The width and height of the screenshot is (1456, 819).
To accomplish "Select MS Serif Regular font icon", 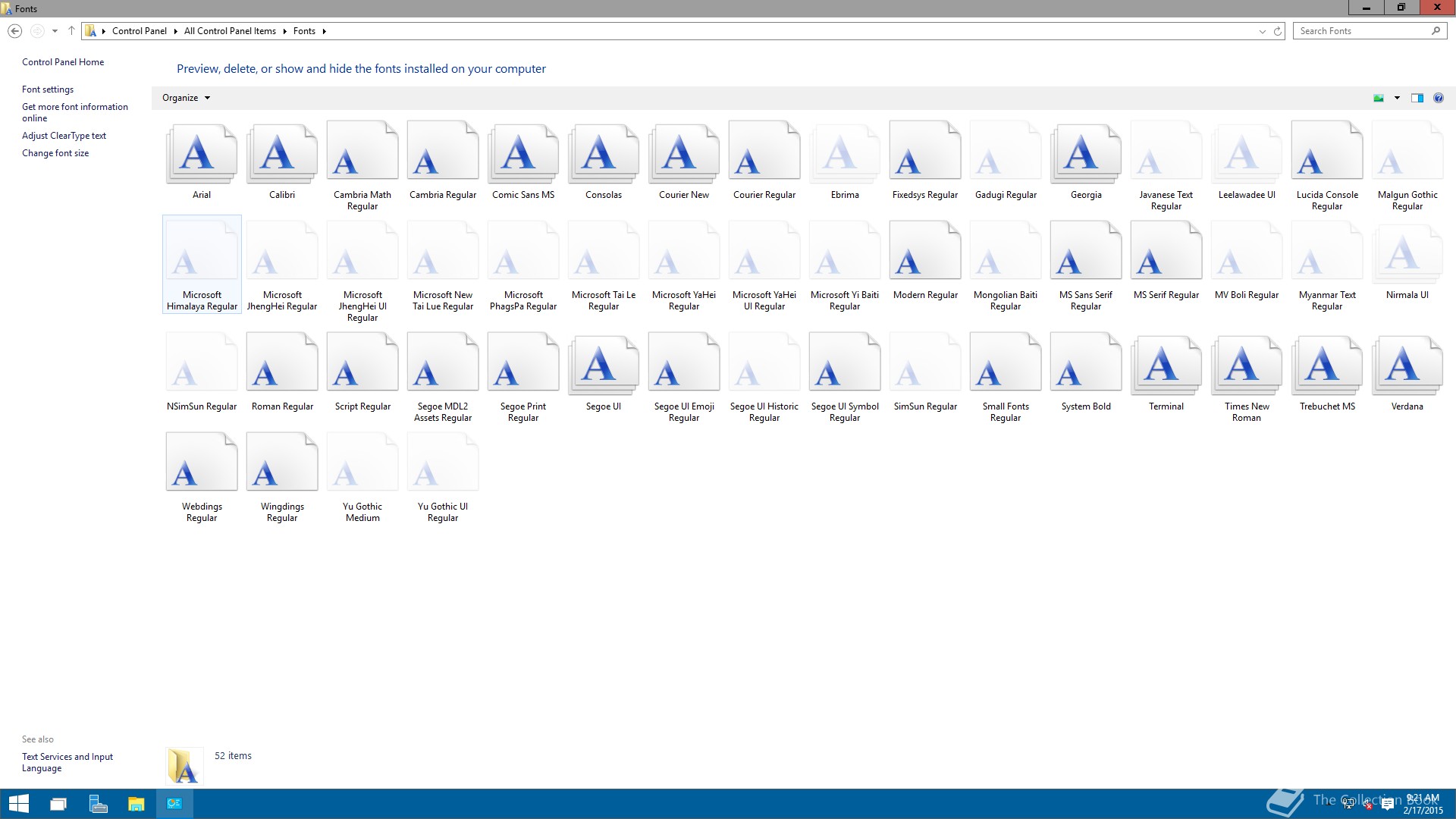I will tap(1166, 251).
